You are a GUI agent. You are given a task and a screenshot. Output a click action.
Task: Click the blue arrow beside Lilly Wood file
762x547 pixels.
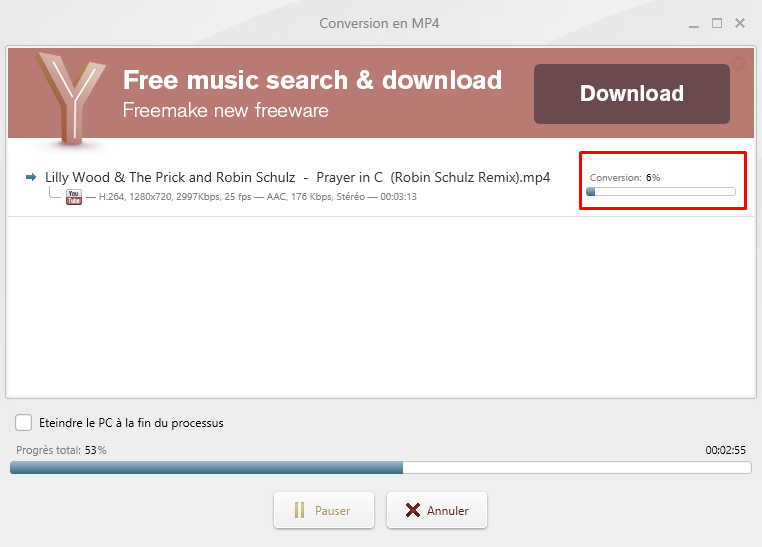31,177
